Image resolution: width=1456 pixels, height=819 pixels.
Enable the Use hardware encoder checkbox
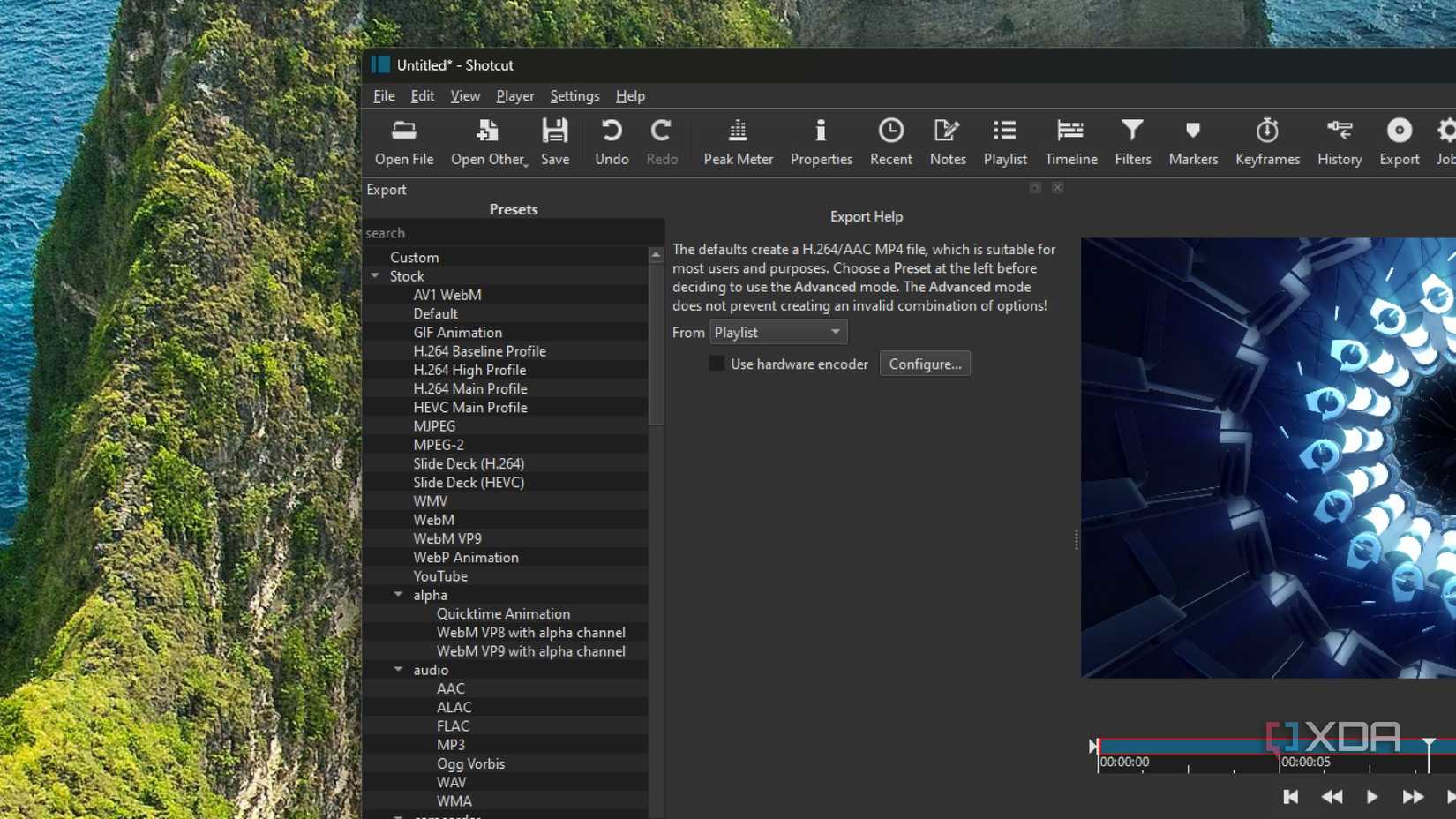coord(717,363)
